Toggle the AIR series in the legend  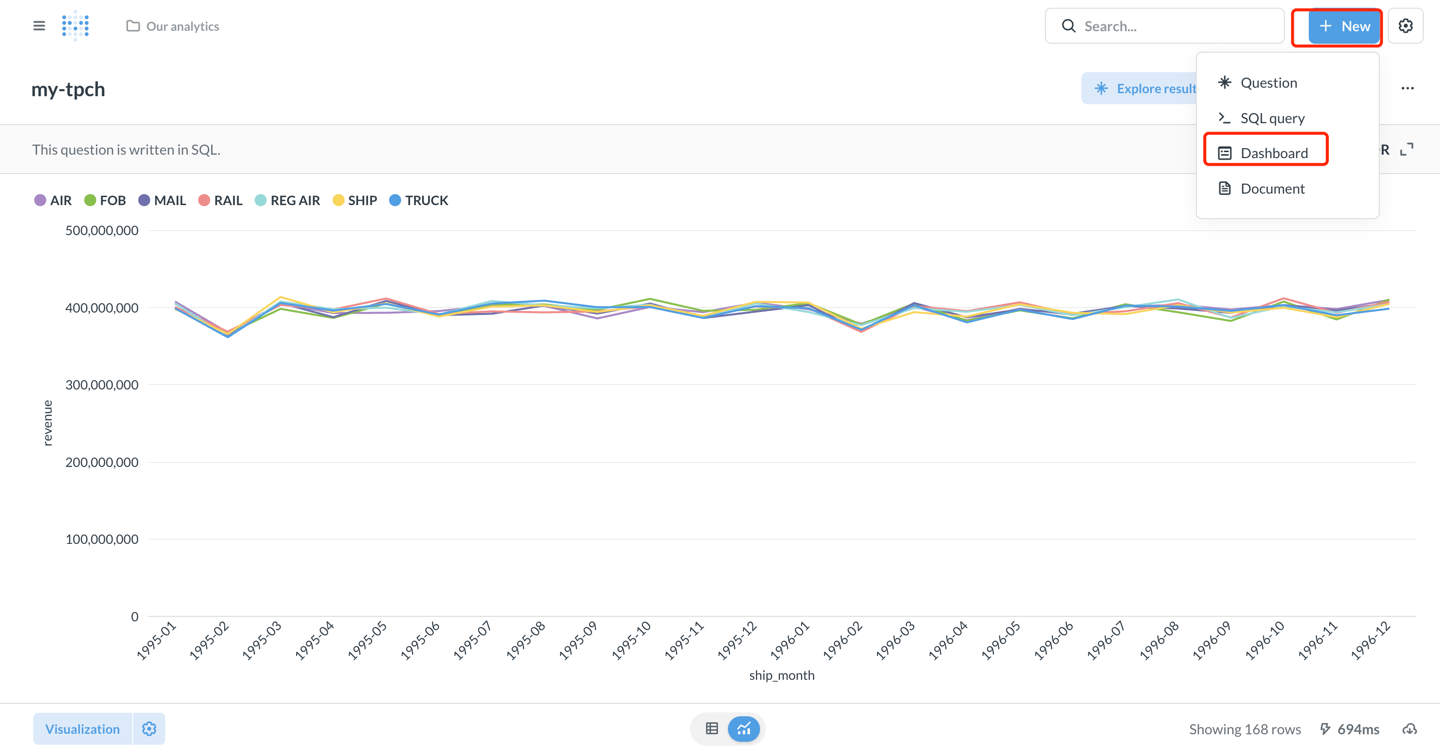coord(52,200)
